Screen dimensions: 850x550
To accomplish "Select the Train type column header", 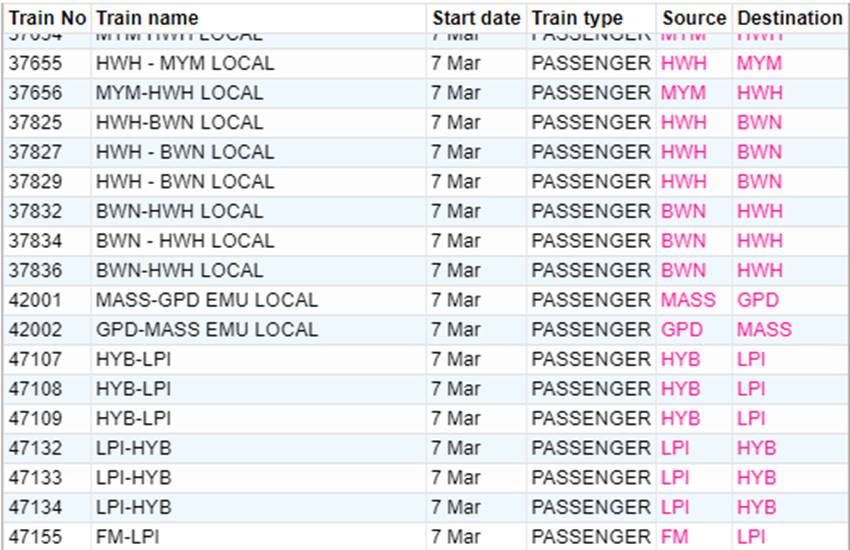I will click(x=577, y=18).
